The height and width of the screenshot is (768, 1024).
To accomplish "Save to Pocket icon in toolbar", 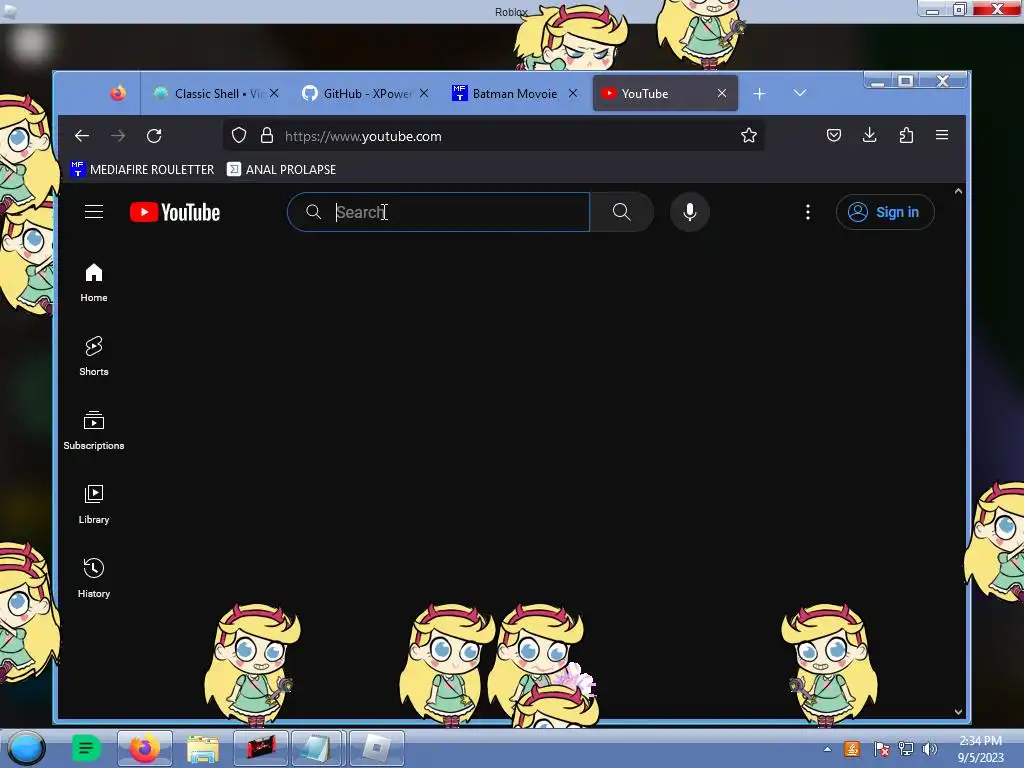I will pyautogui.click(x=833, y=135).
